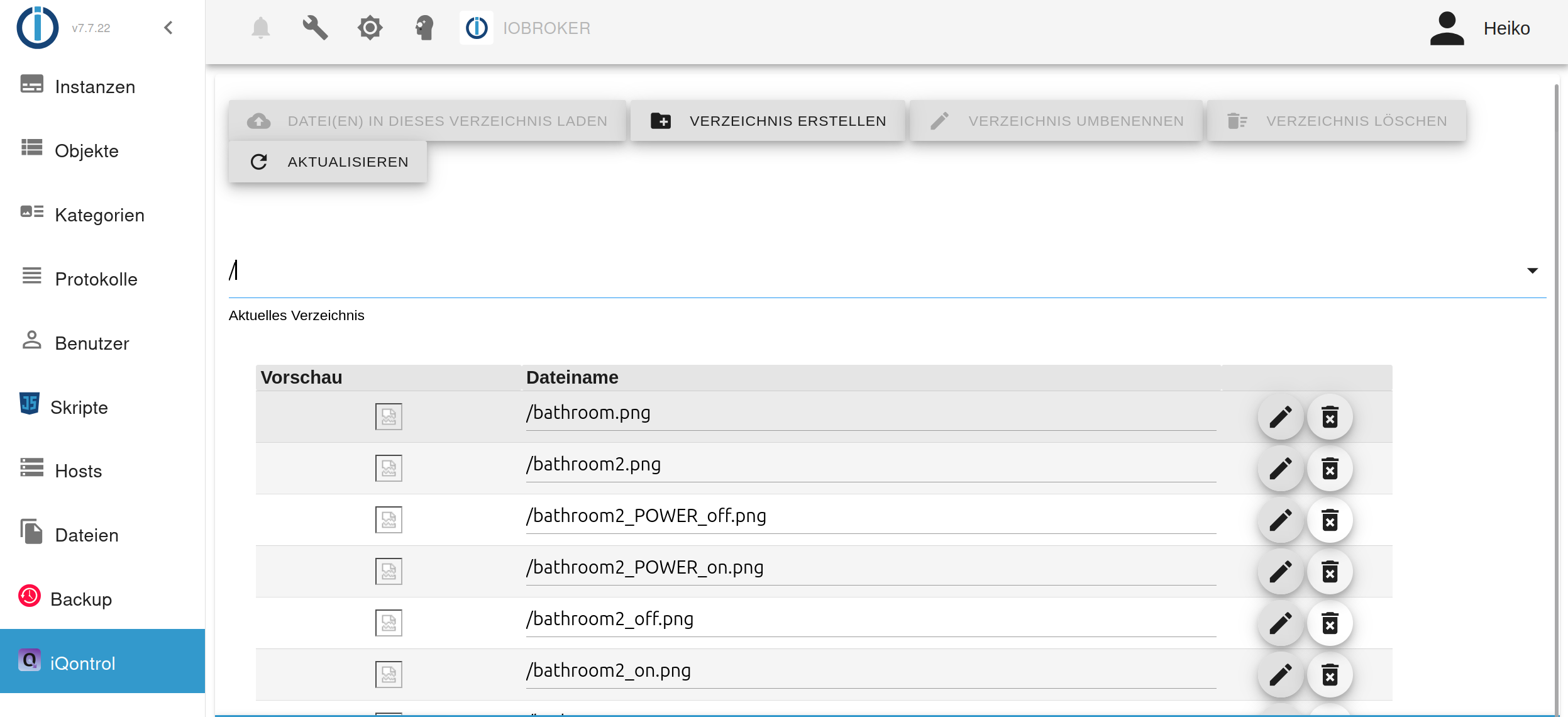Click the Heiko user account icon
1568x717 pixels.
coord(1447,28)
